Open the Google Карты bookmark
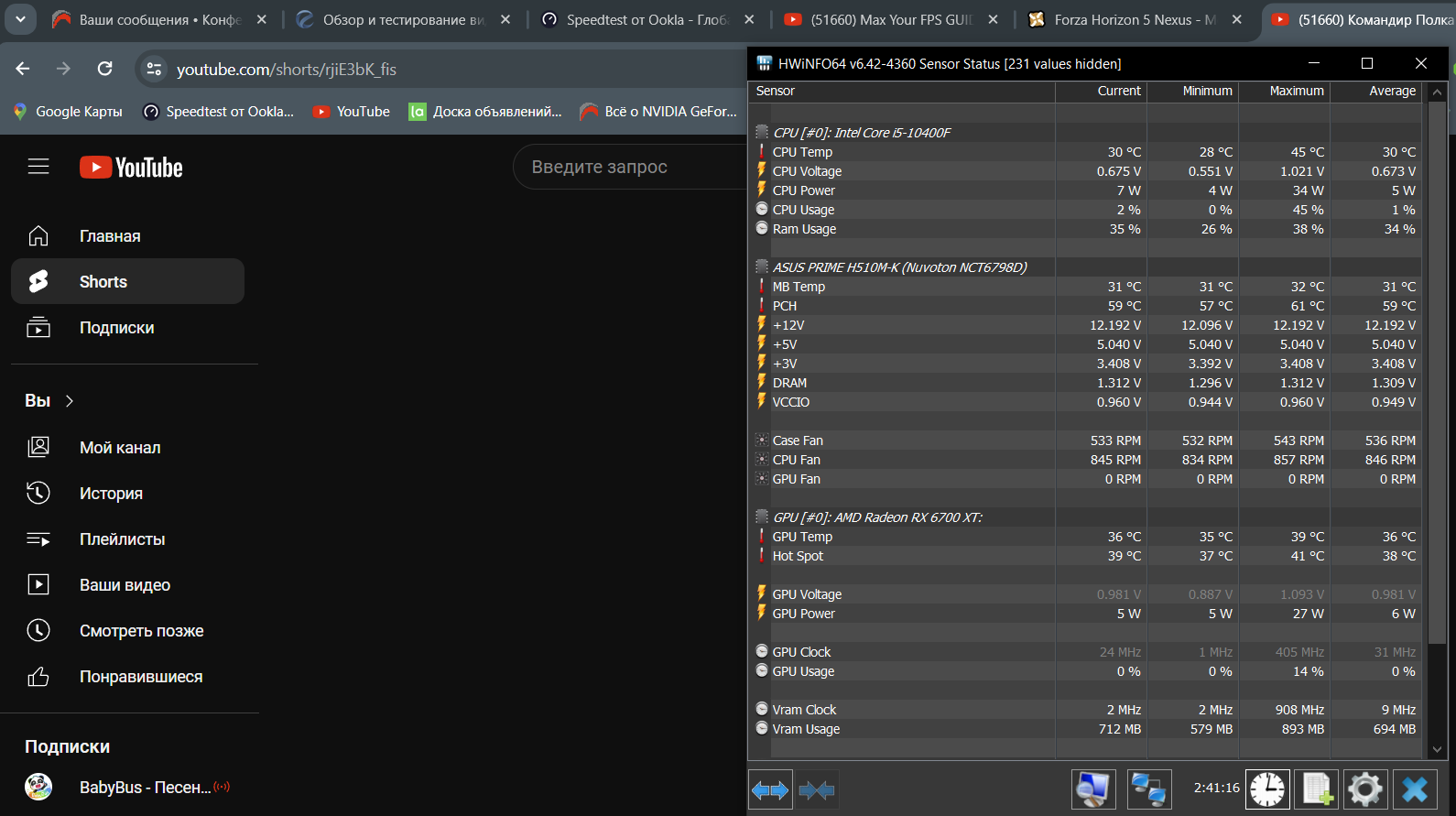 68,112
